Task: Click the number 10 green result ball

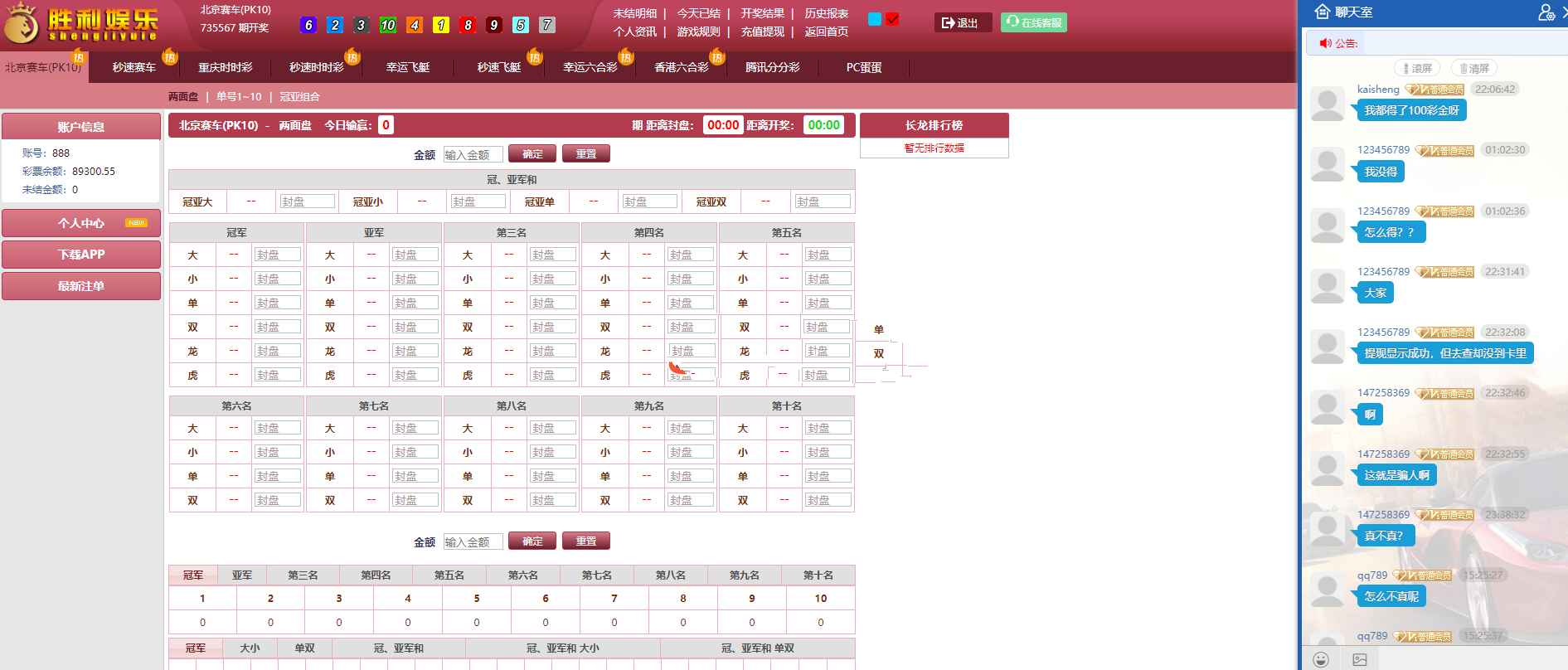Action: click(x=387, y=25)
